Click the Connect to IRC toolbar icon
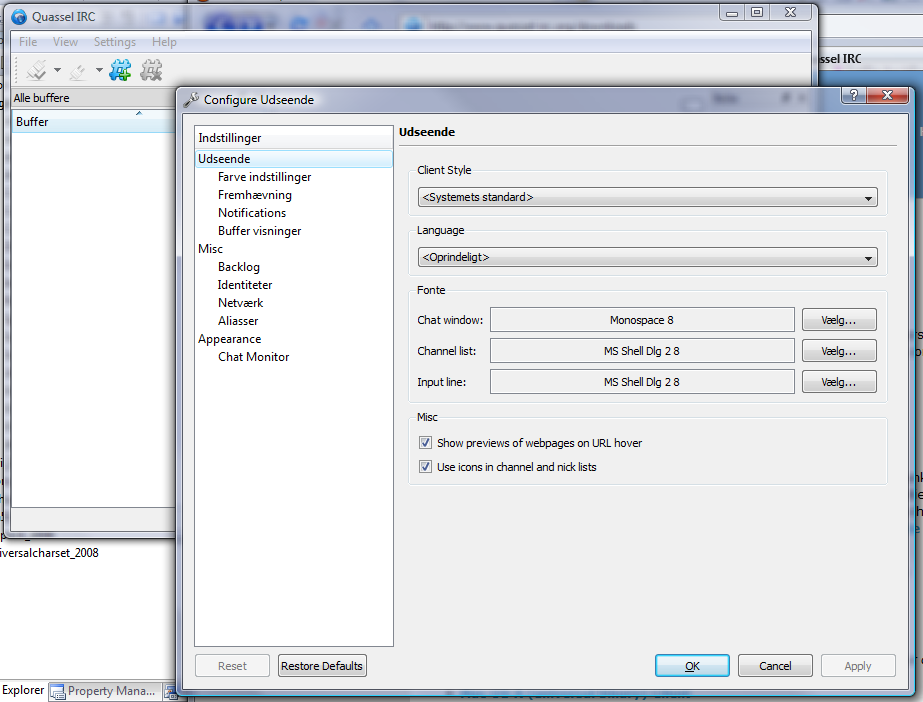 pyautogui.click(x=36, y=71)
